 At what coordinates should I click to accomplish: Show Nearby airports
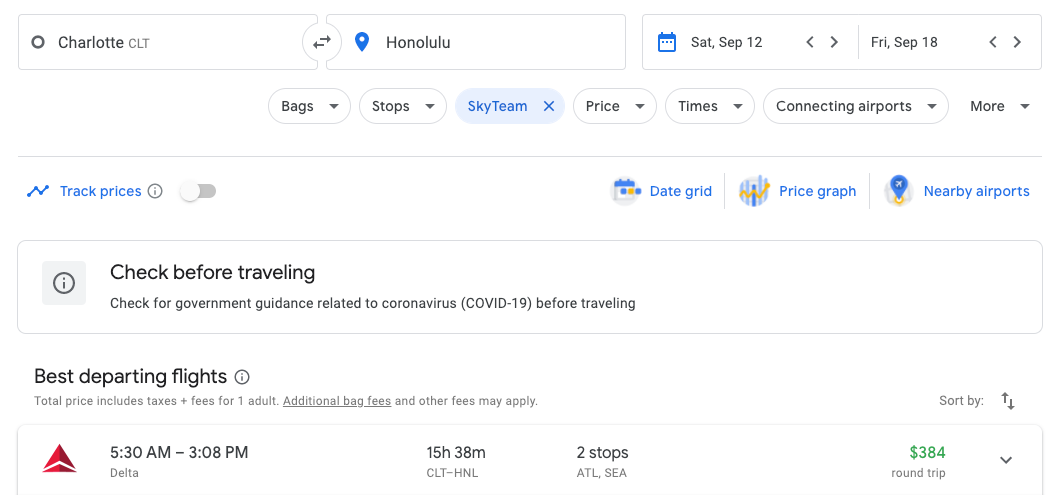958,191
